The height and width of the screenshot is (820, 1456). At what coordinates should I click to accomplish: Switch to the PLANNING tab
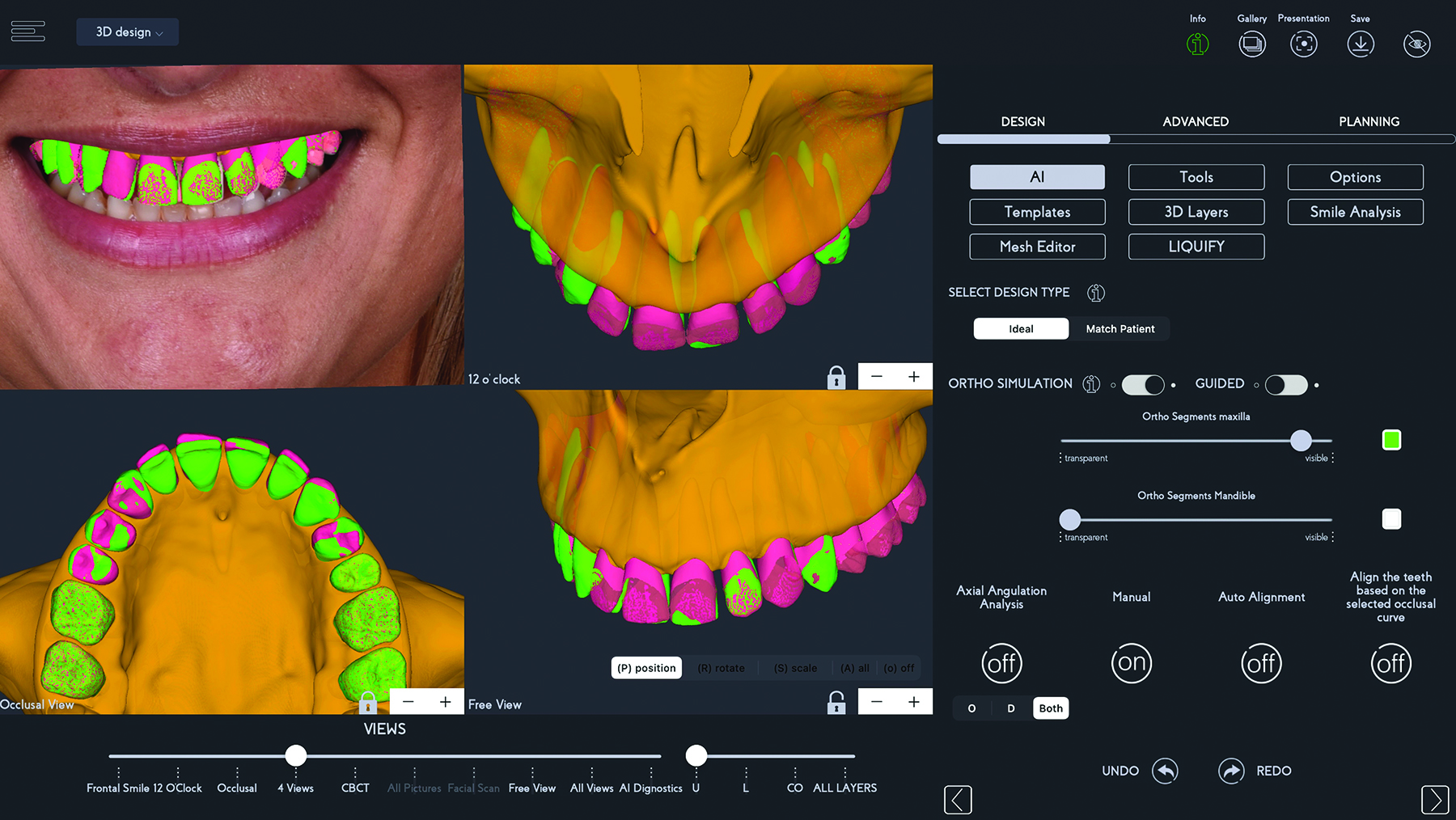pyautogui.click(x=1369, y=122)
